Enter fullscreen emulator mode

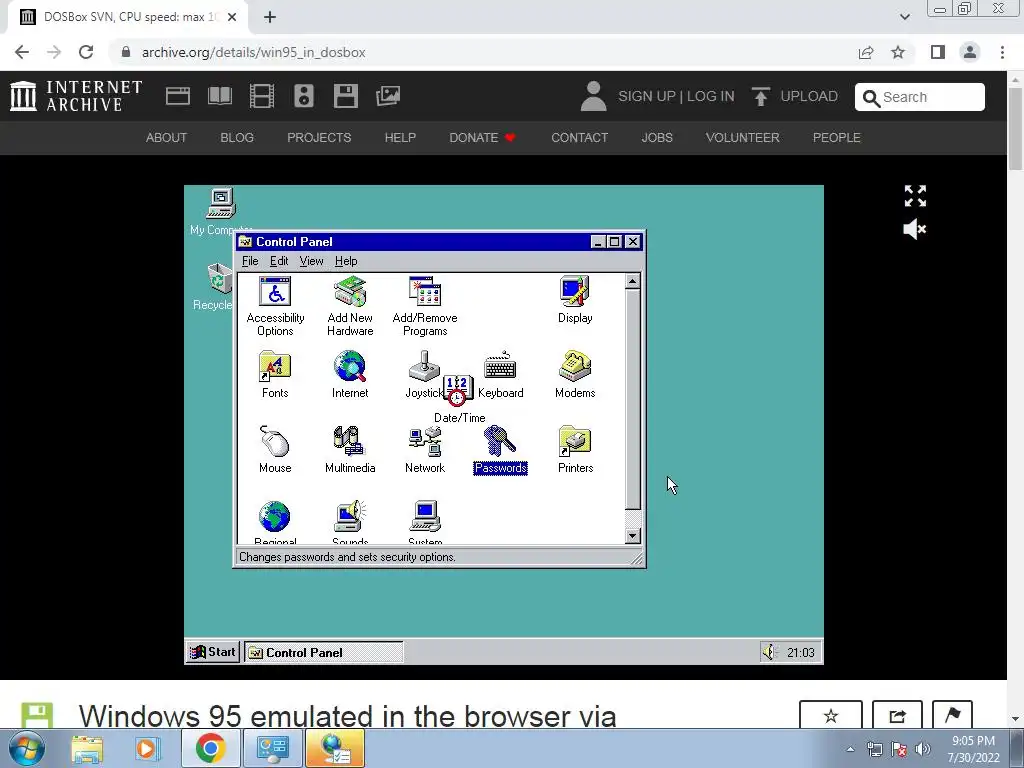click(x=915, y=196)
